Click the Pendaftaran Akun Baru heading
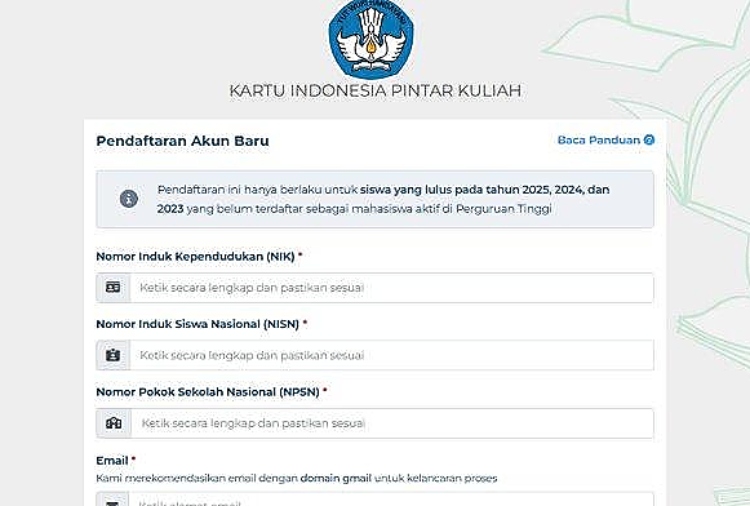 click(183, 141)
